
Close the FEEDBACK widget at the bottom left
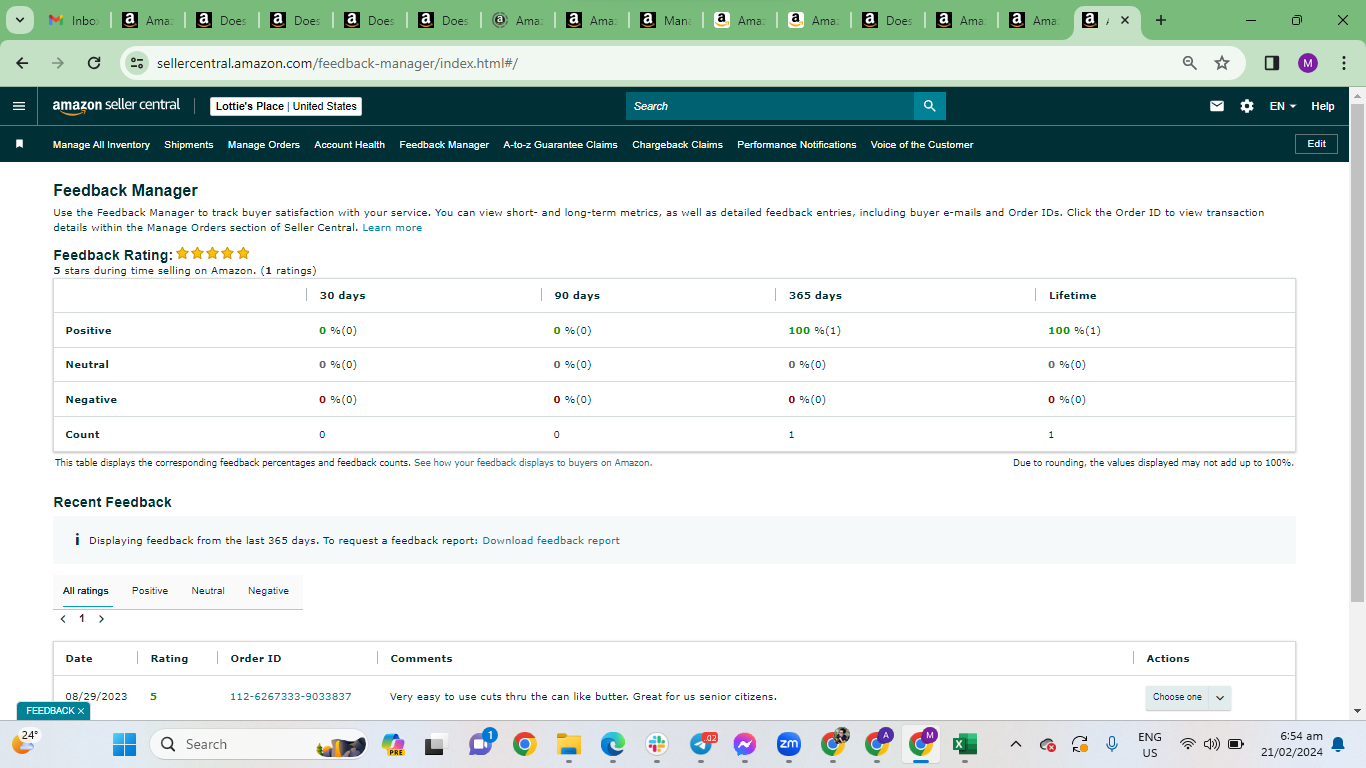(x=81, y=711)
